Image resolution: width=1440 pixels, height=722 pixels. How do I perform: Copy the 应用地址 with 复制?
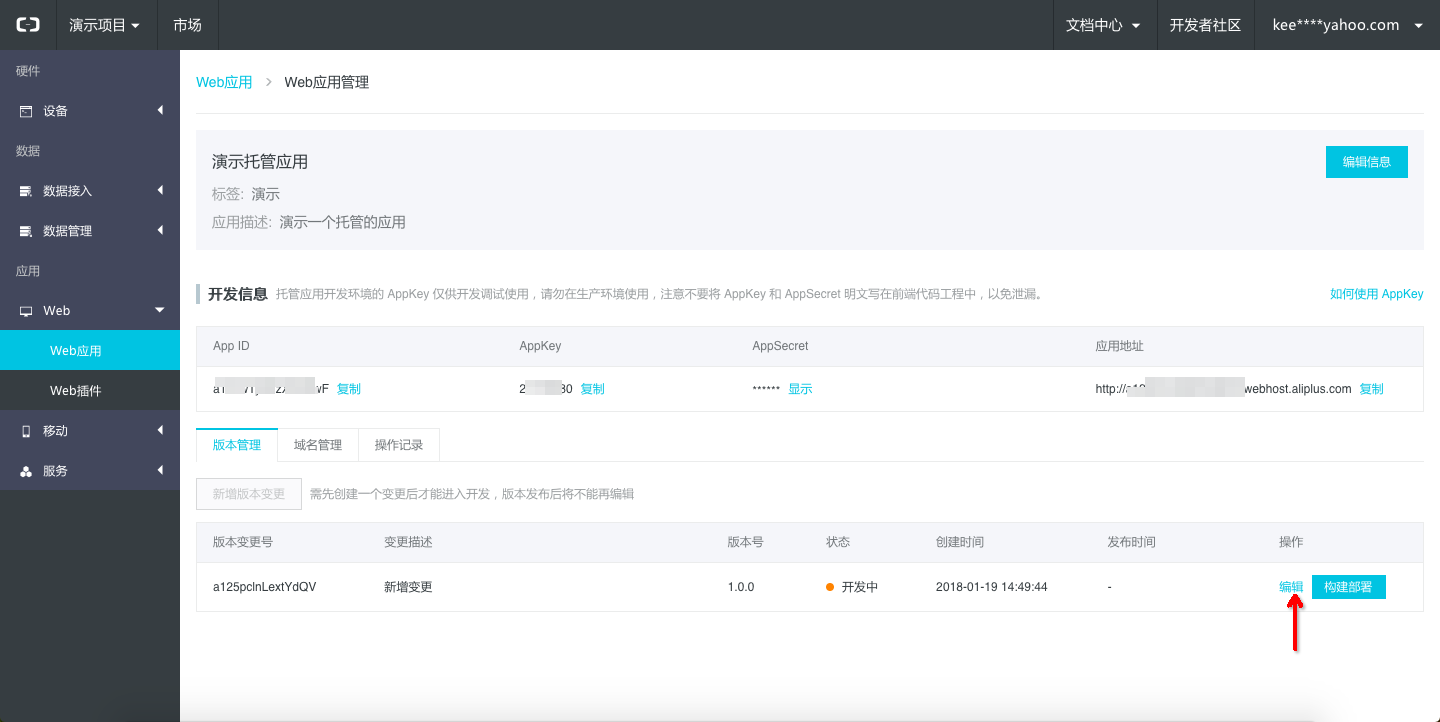1372,389
